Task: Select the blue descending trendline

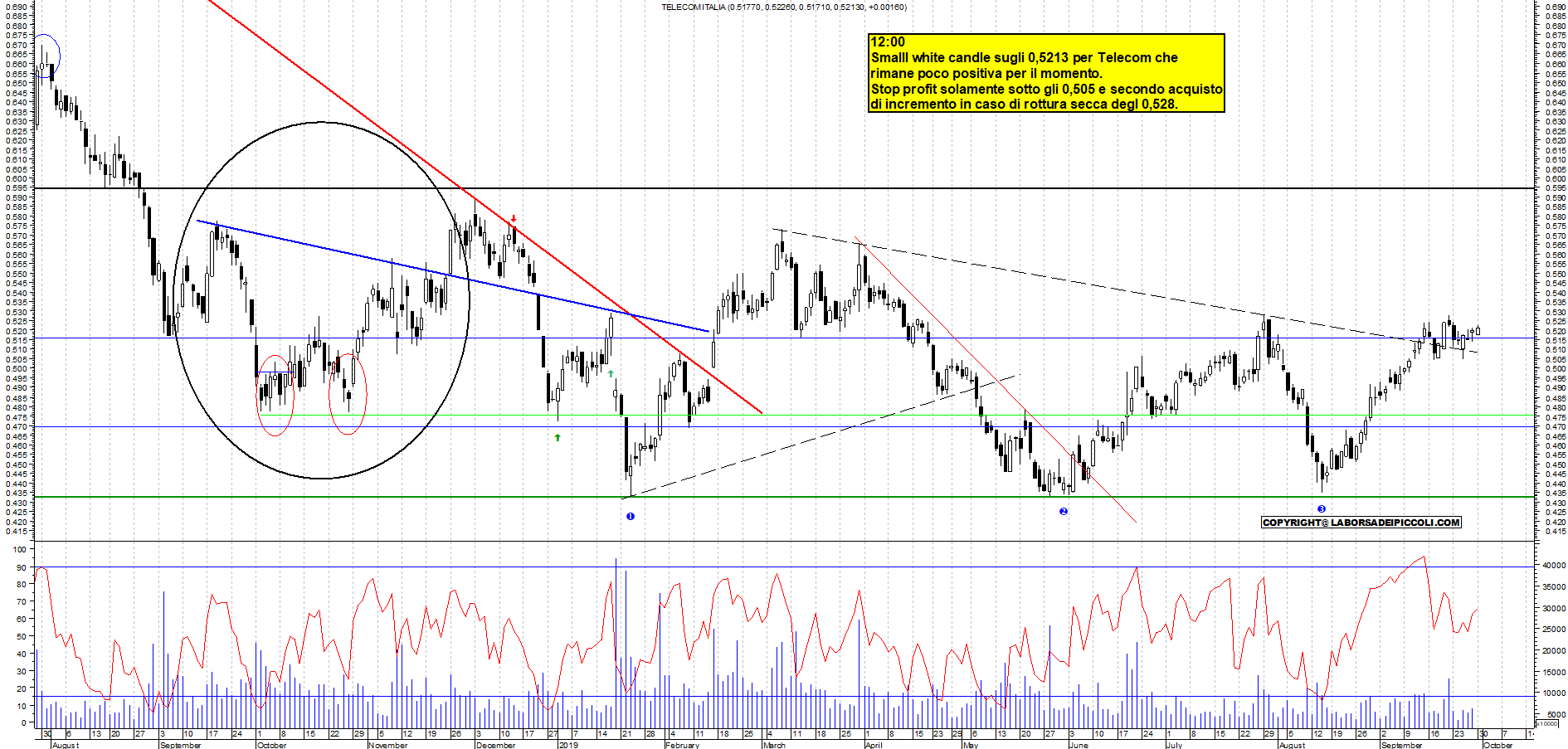Action: click(452, 275)
